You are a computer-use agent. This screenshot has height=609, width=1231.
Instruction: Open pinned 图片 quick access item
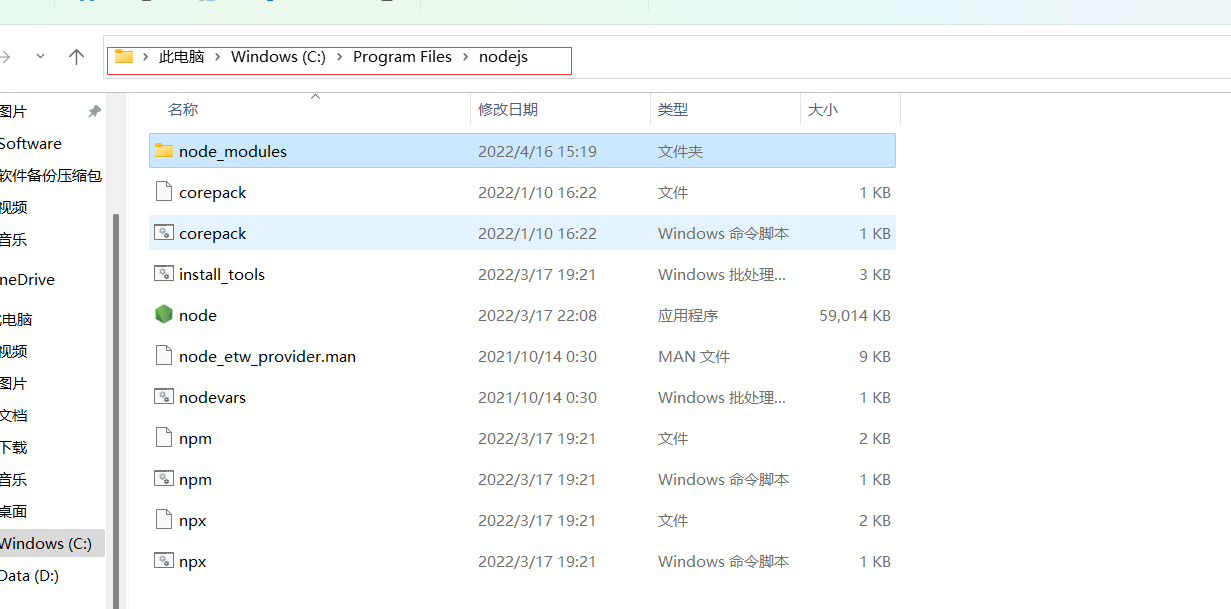click(13, 111)
